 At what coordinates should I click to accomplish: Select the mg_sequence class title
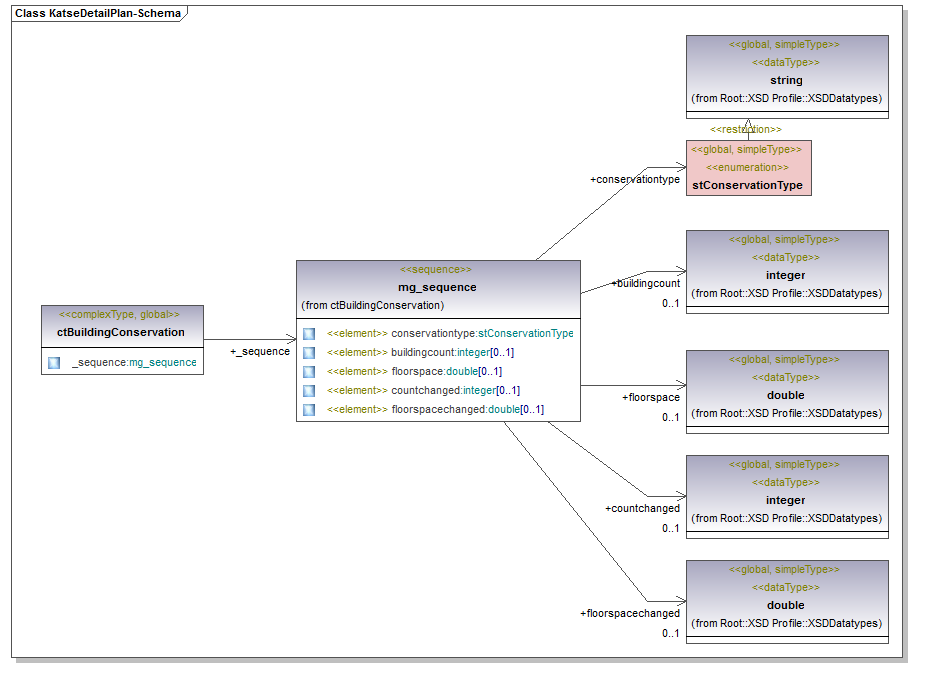pyautogui.click(x=437, y=287)
